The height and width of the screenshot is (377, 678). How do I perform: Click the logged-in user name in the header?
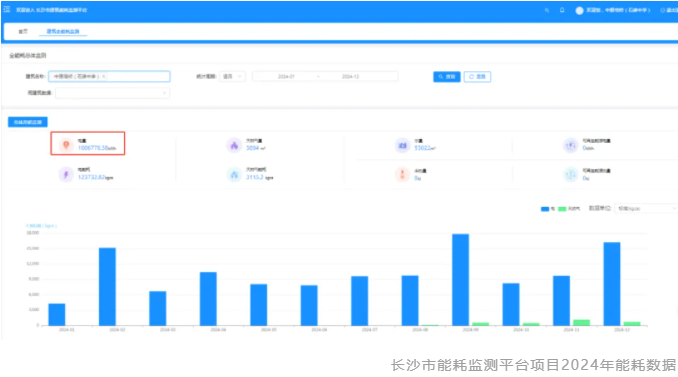[618, 10]
